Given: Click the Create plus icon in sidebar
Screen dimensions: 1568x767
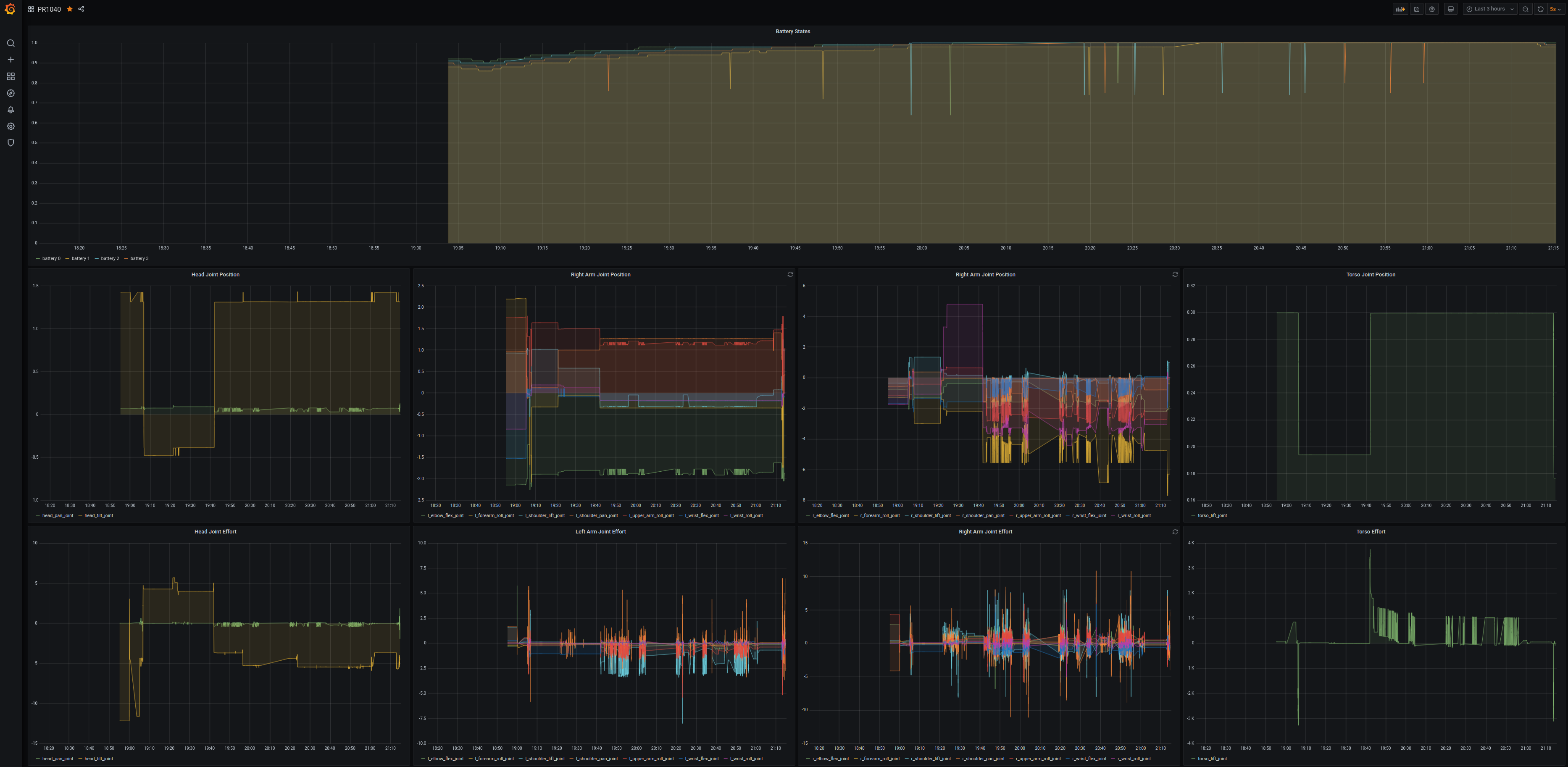Looking at the screenshot, I should (x=11, y=60).
